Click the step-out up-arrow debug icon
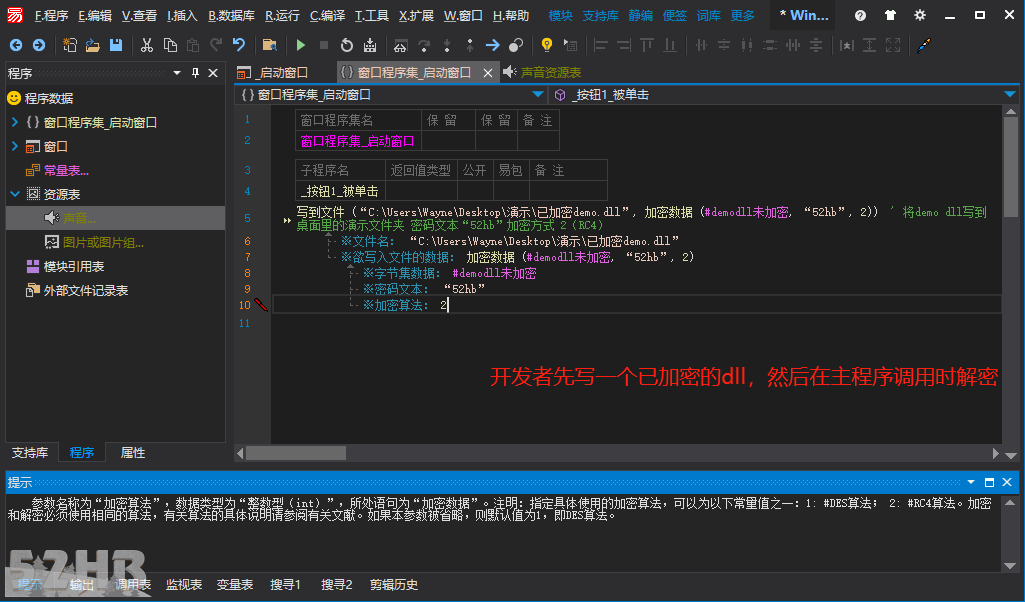Viewport: 1025px width, 602px height. 470,45
